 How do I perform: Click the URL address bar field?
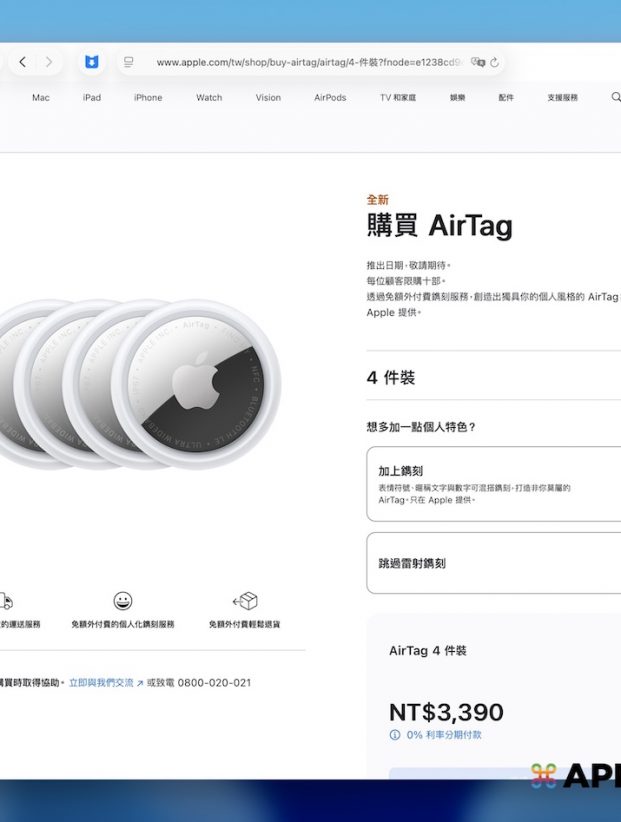pos(300,62)
